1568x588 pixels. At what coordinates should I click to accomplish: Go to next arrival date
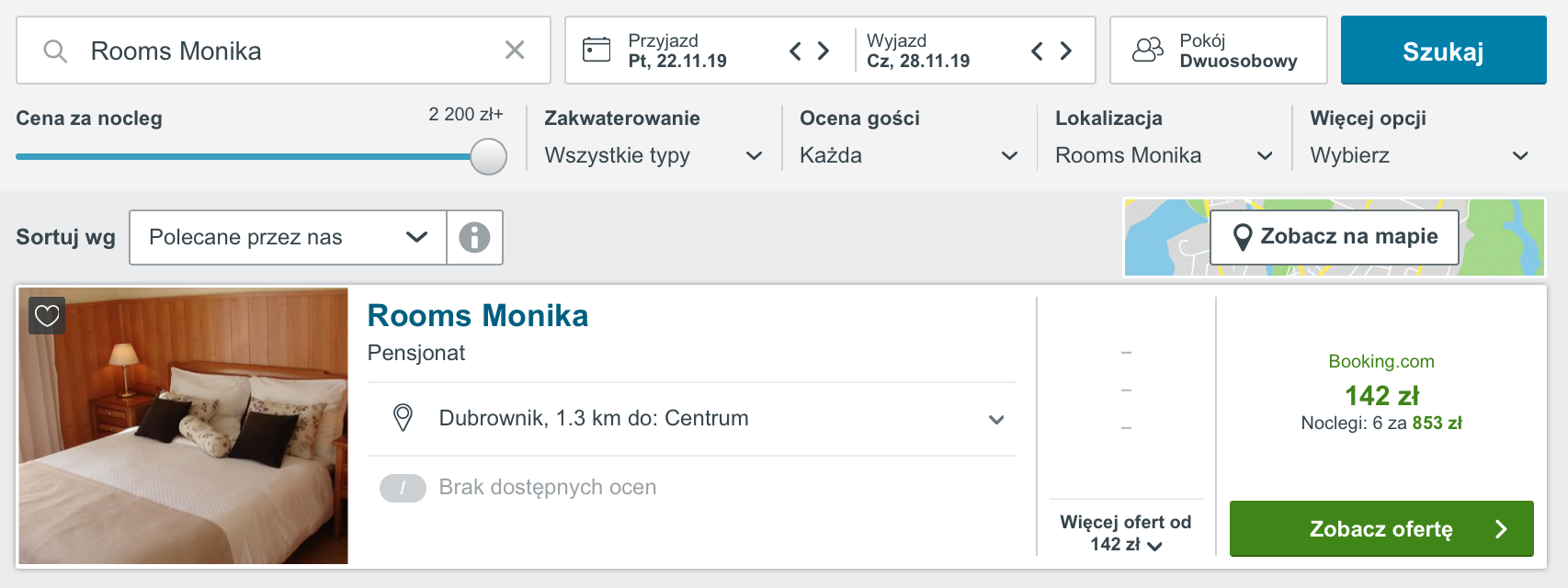pos(824,51)
